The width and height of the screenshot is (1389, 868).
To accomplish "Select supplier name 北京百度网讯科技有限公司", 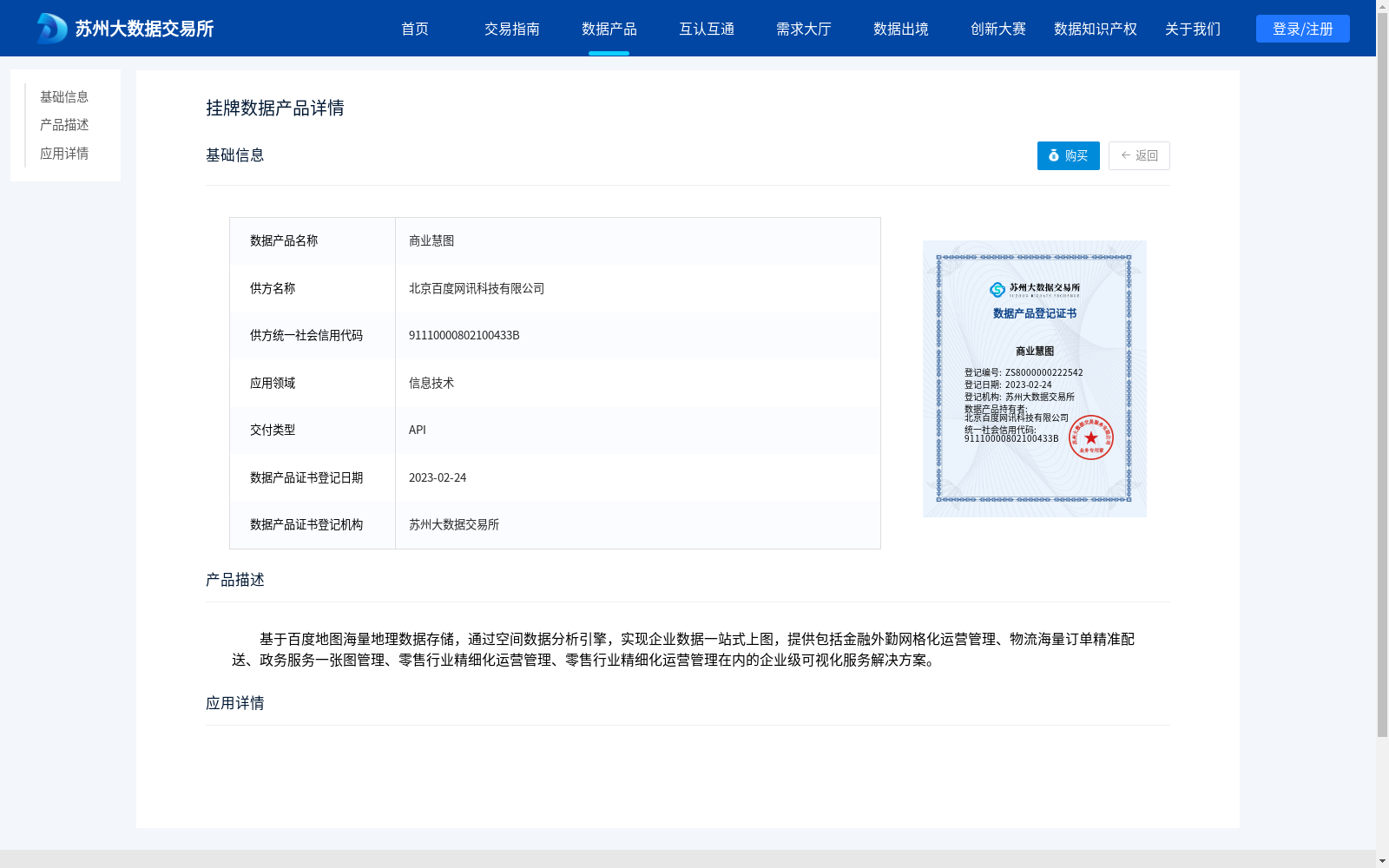I will click(477, 288).
